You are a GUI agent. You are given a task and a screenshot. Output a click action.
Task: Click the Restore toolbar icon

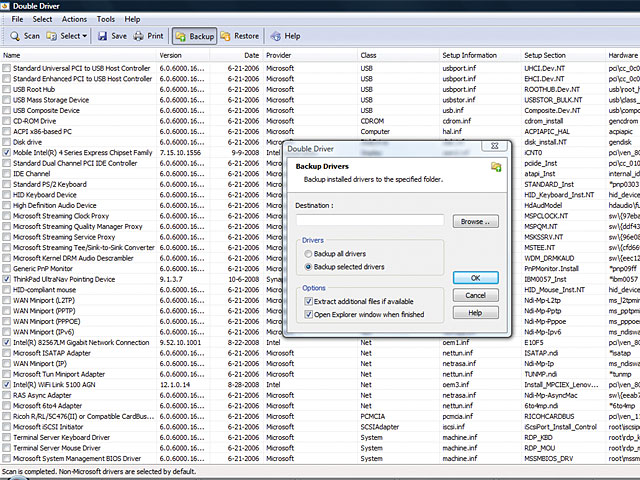(226, 36)
